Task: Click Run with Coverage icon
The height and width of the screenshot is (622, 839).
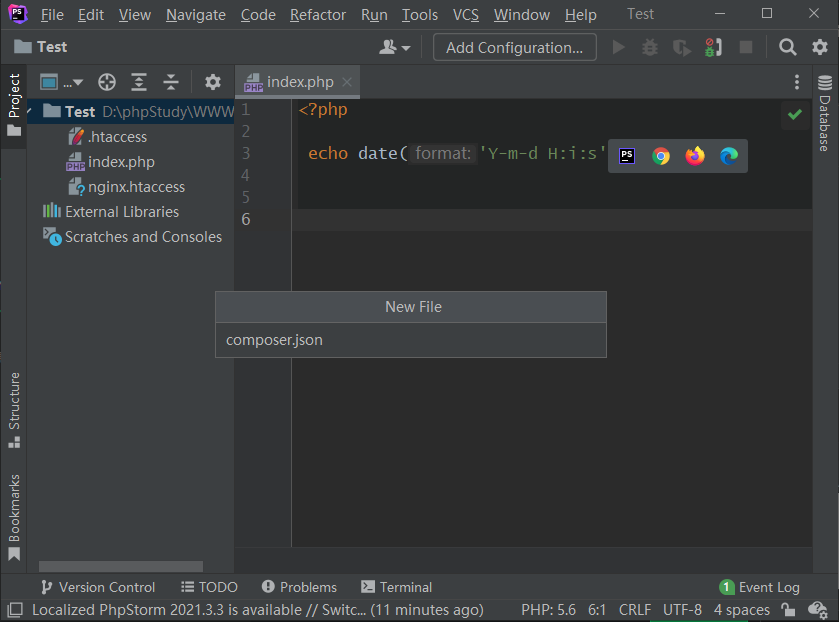Action: point(682,48)
